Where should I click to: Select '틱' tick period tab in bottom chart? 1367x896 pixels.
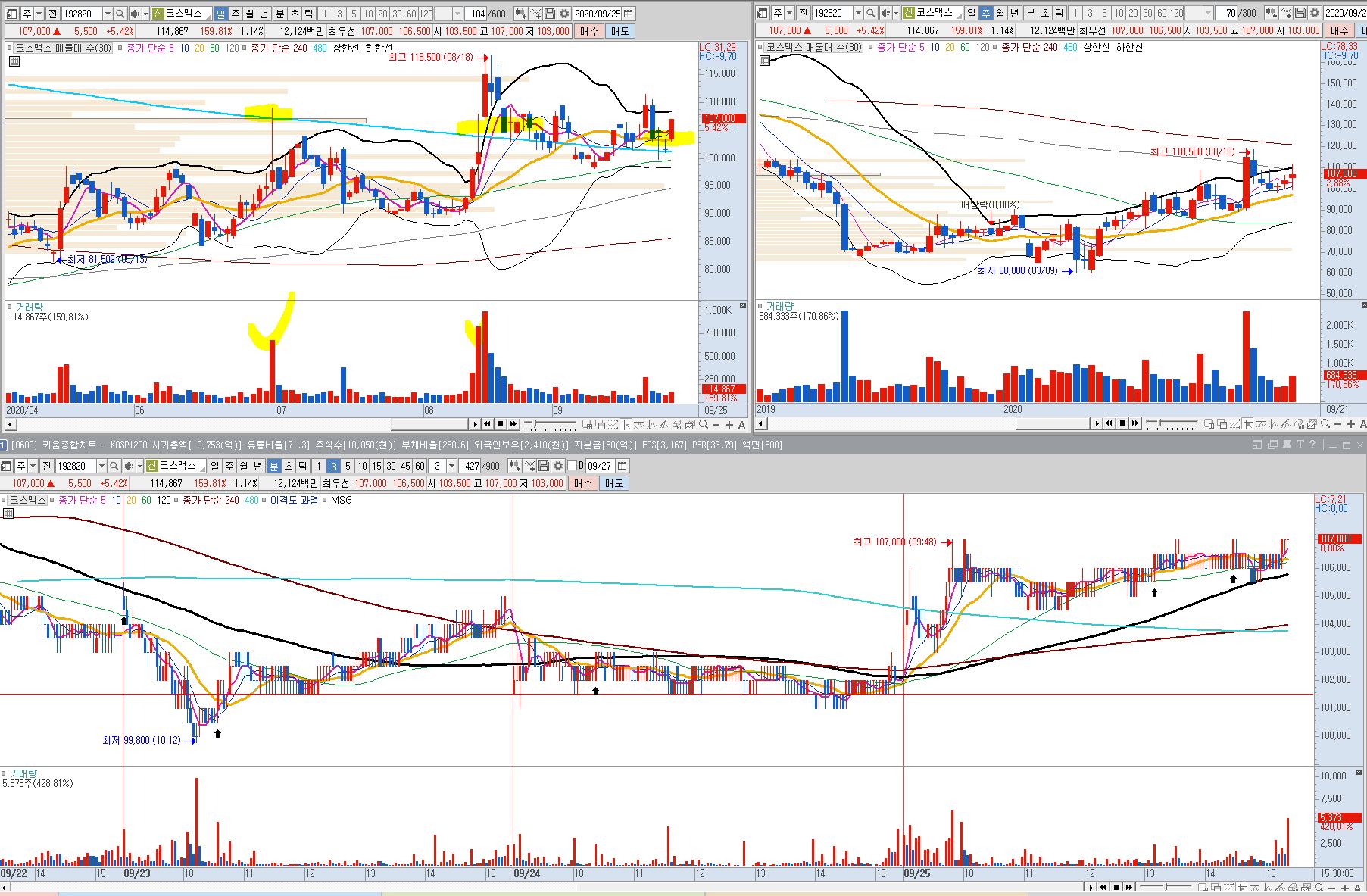click(303, 466)
